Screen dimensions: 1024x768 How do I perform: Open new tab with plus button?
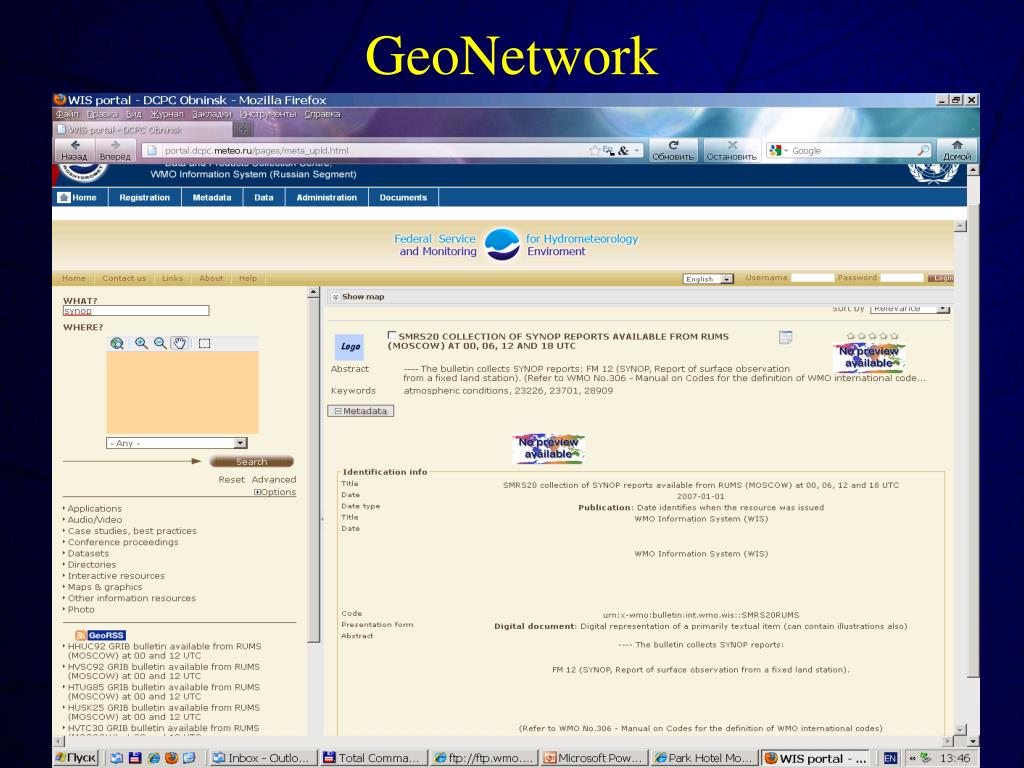pos(243,129)
